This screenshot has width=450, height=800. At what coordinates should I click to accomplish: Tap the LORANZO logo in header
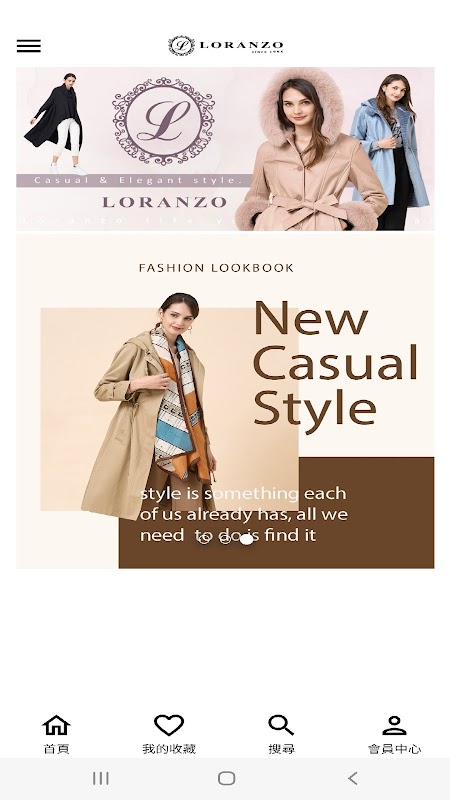tap(226, 45)
